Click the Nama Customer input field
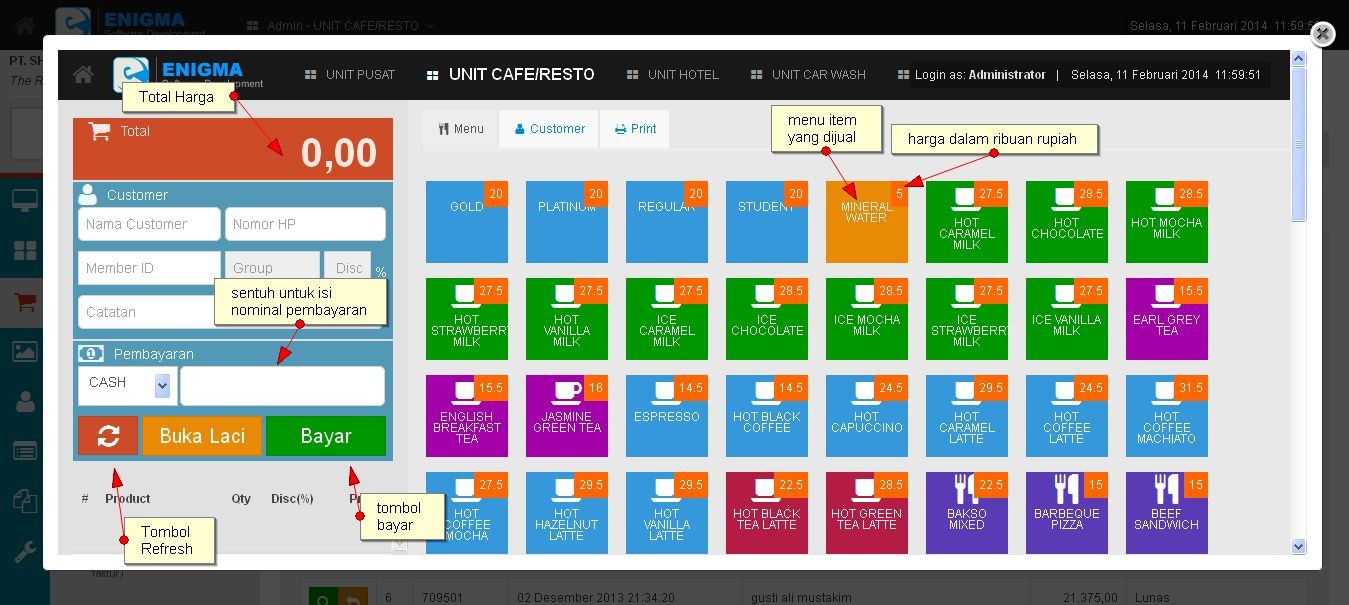1349x605 pixels. (149, 224)
